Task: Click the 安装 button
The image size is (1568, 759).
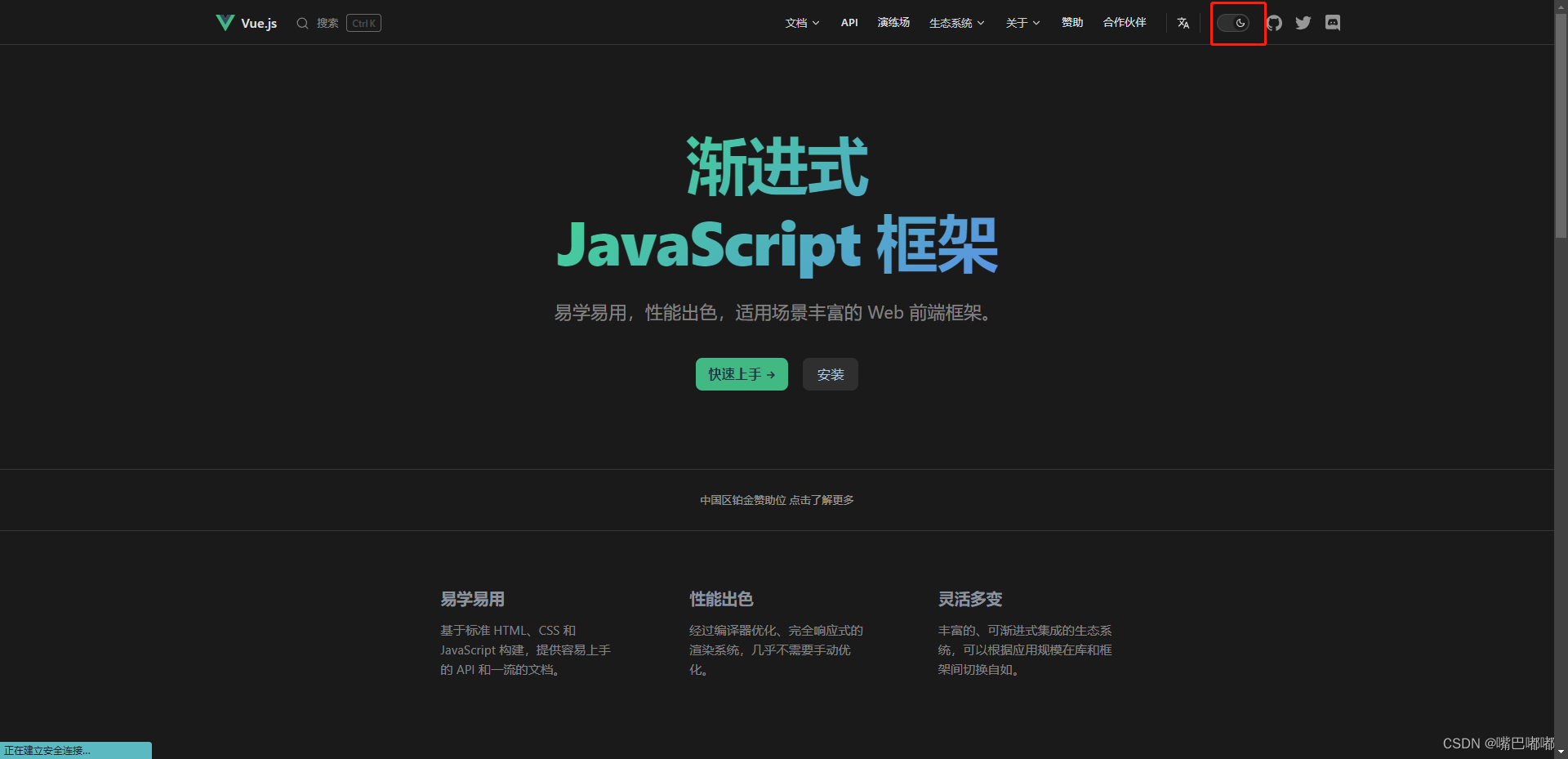Action: pos(830,374)
